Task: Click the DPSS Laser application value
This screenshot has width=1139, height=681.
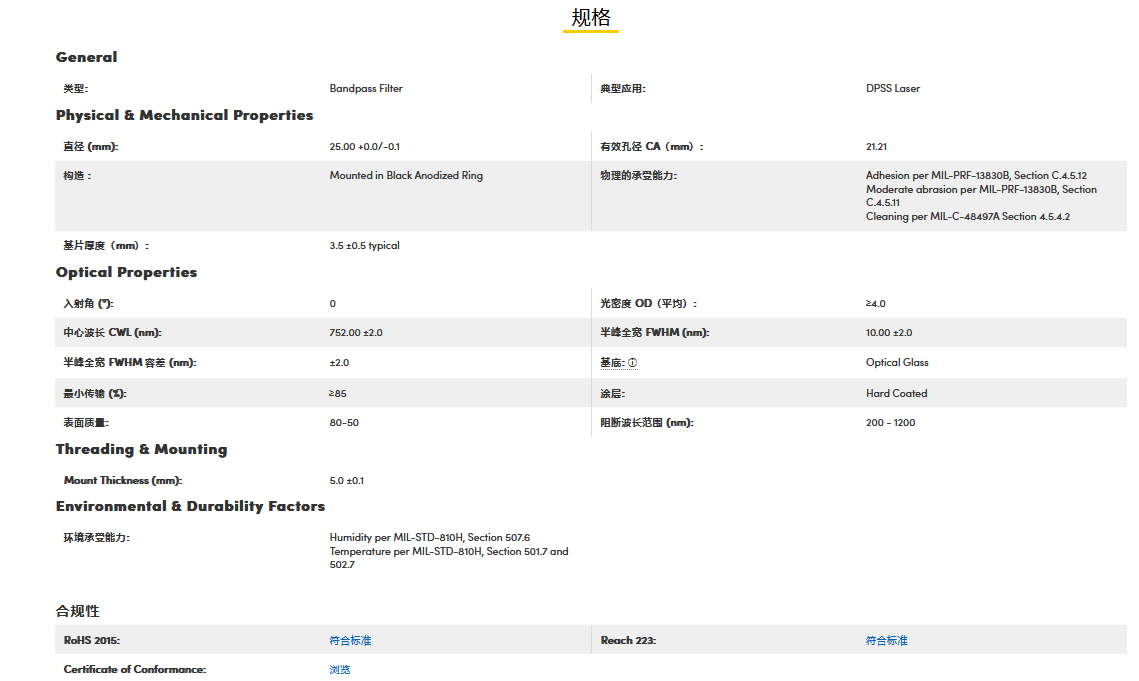Action: [x=892, y=89]
